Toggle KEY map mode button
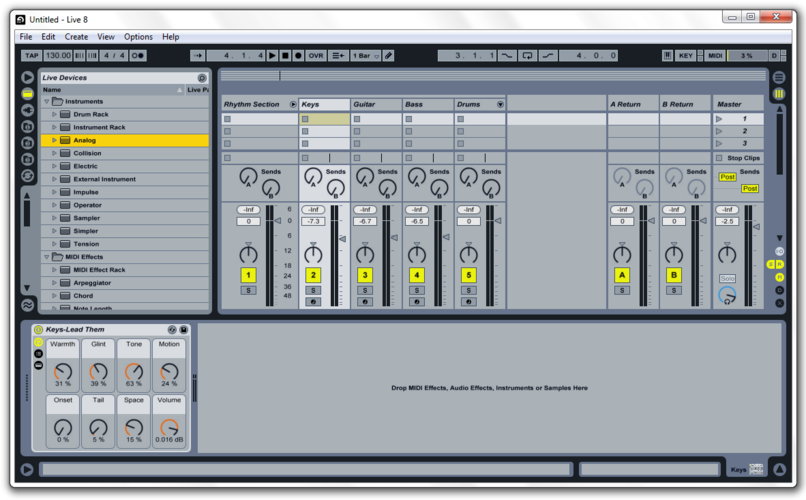806x500 pixels. (686, 55)
